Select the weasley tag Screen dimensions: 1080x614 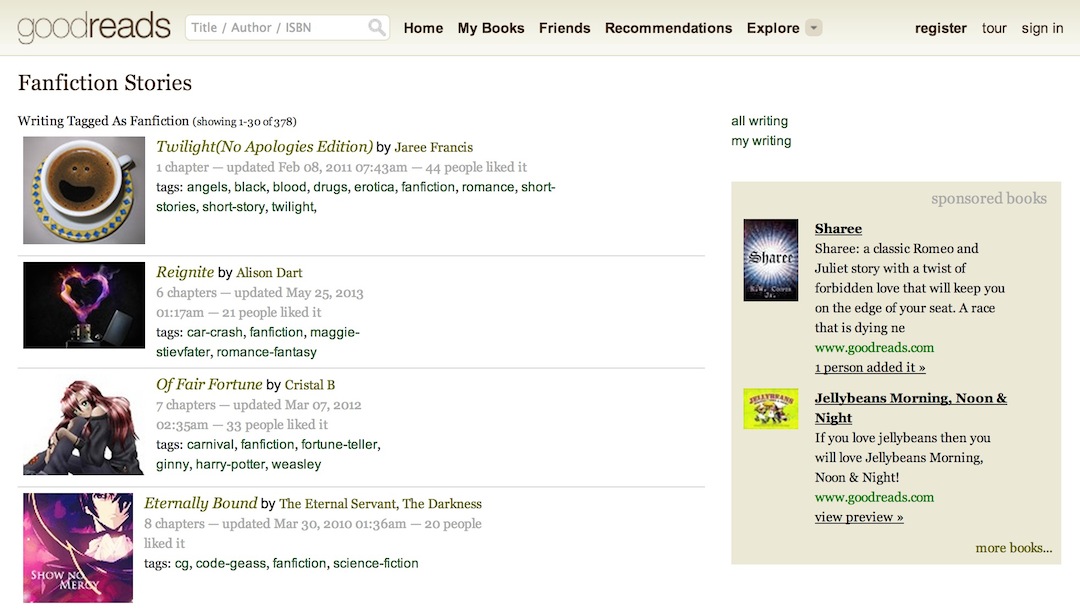(x=296, y=464)
